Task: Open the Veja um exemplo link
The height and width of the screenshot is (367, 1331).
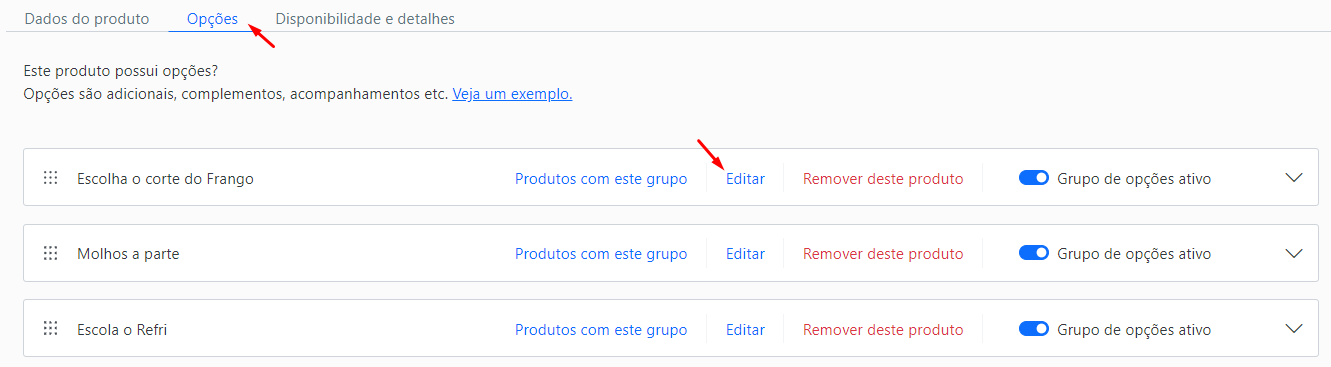Action: [x=512, y=94]
